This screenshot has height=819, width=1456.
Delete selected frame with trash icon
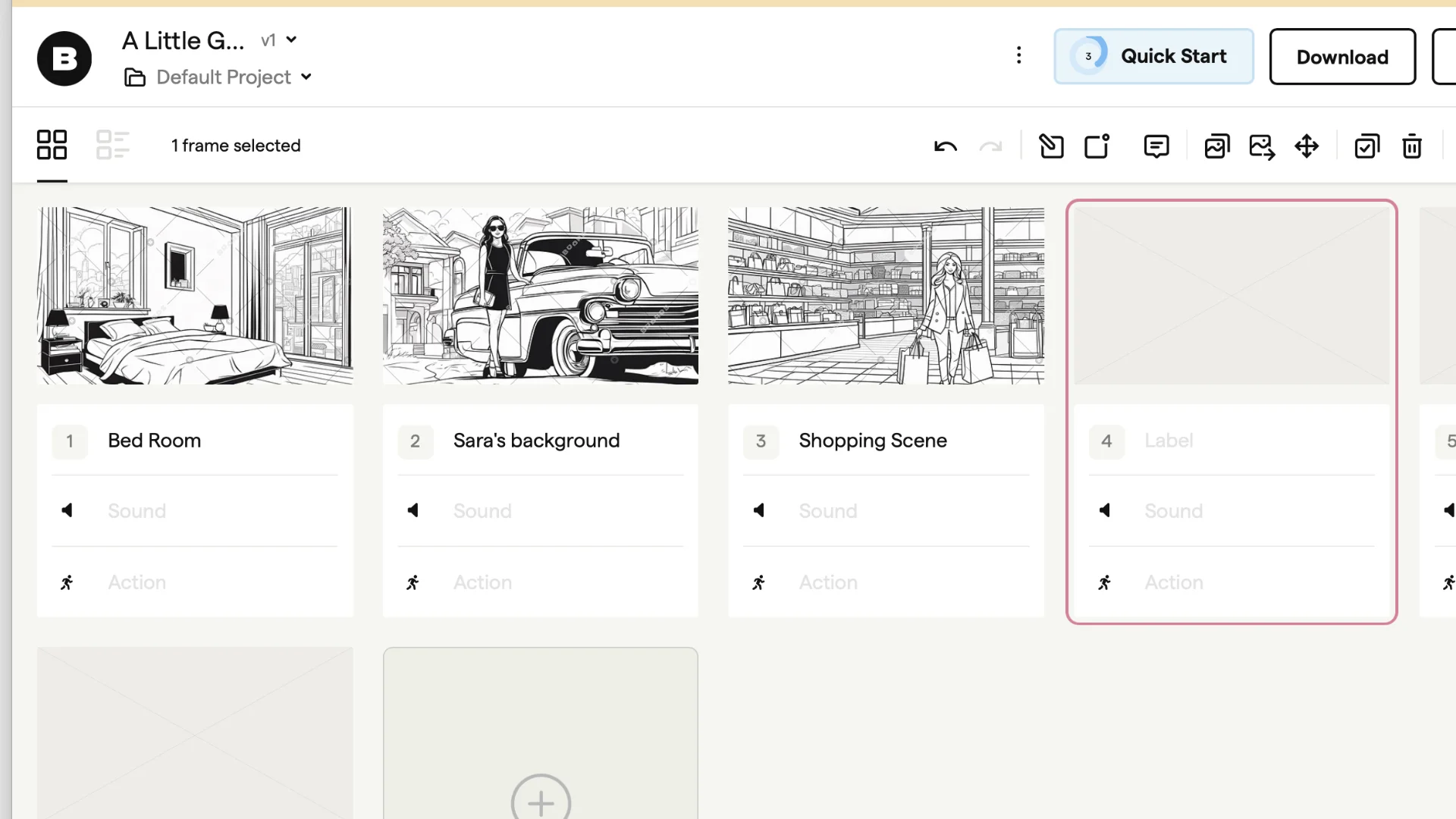point(1411,146)
